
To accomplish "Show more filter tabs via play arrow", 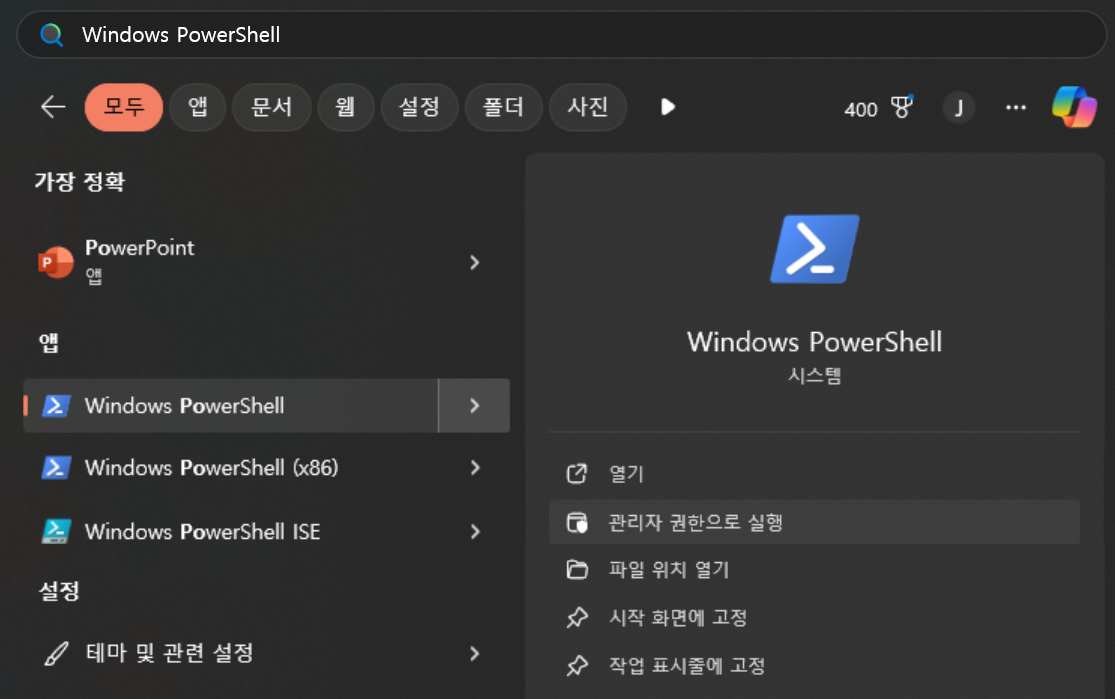I will pos(667,107).
